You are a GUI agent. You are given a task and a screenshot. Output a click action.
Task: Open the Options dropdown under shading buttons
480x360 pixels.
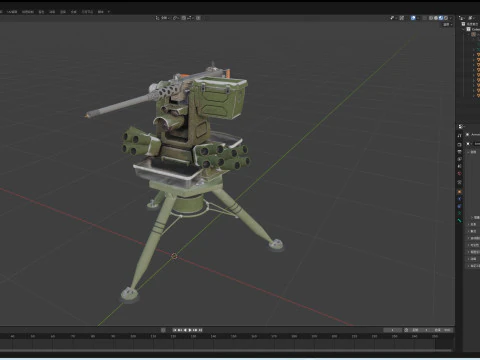tap(447, 25)
